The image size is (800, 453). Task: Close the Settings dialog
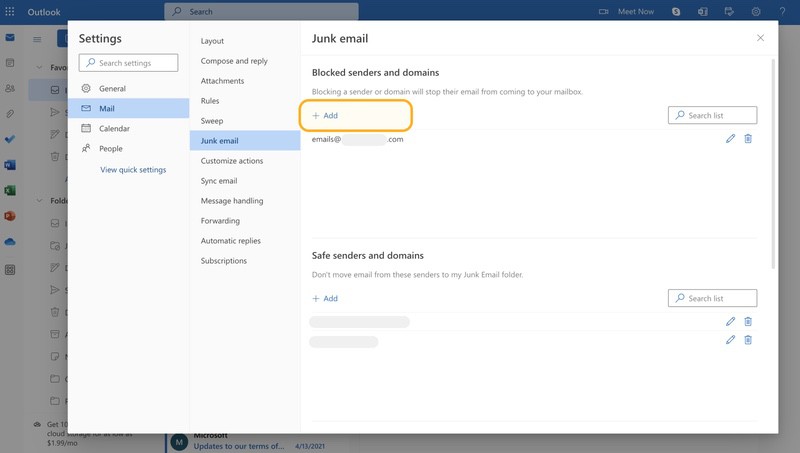click(760, 38)
